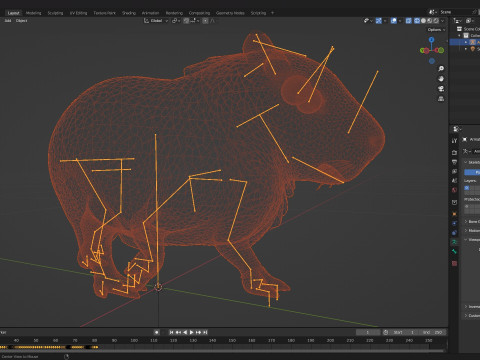The height and width of the screenshot is (360, 480).
Task: Select rendered viewport shading
Action: pyautogui.click(x=436, y=21)
